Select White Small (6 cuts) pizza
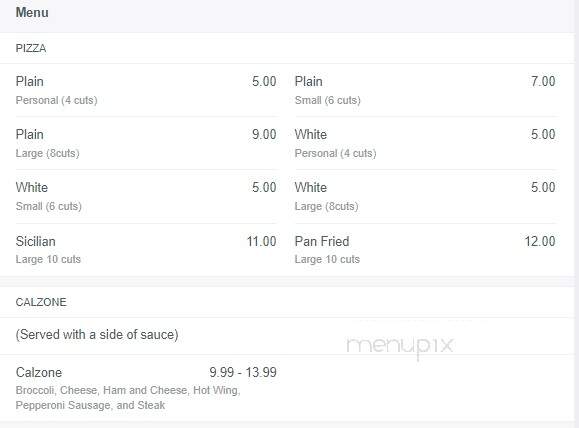 tap(146, 196)
